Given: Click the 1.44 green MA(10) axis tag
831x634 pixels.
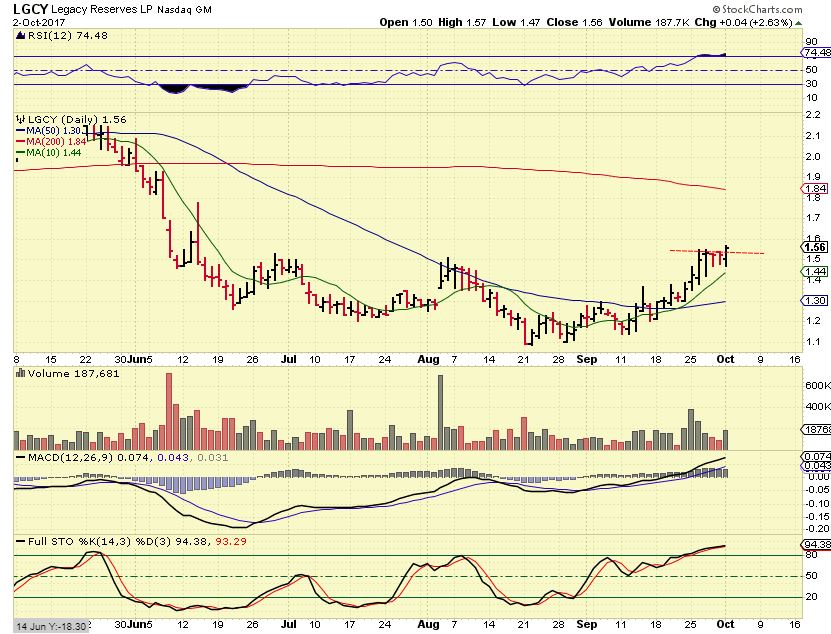Looking at the screenshot, I should 814,271.
